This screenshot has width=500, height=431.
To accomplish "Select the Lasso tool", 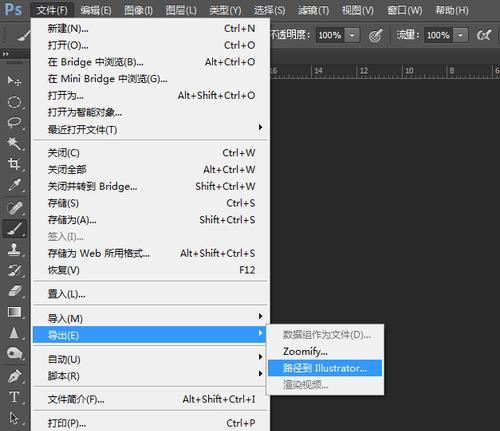I will click(14, 122).
